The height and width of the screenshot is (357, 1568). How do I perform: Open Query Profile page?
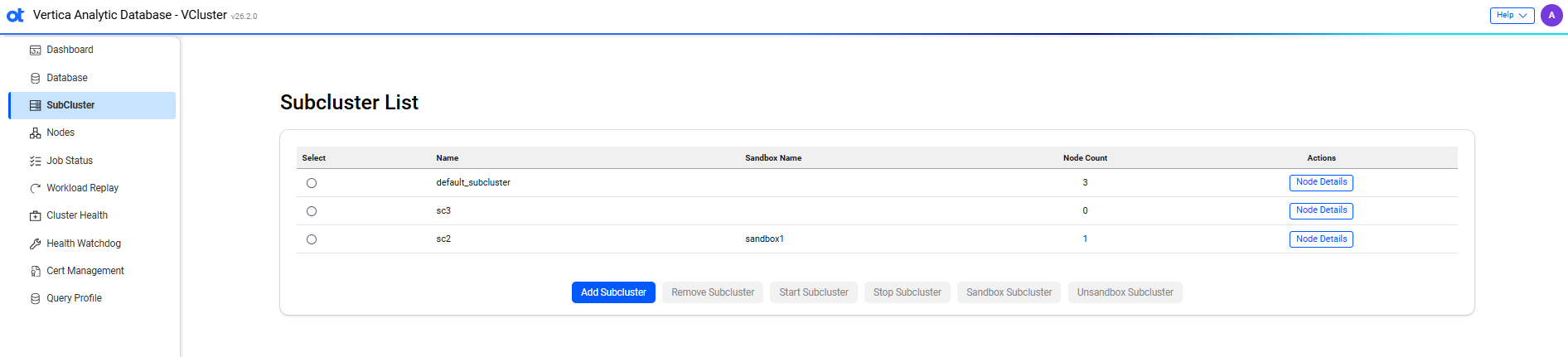point(92,298)
